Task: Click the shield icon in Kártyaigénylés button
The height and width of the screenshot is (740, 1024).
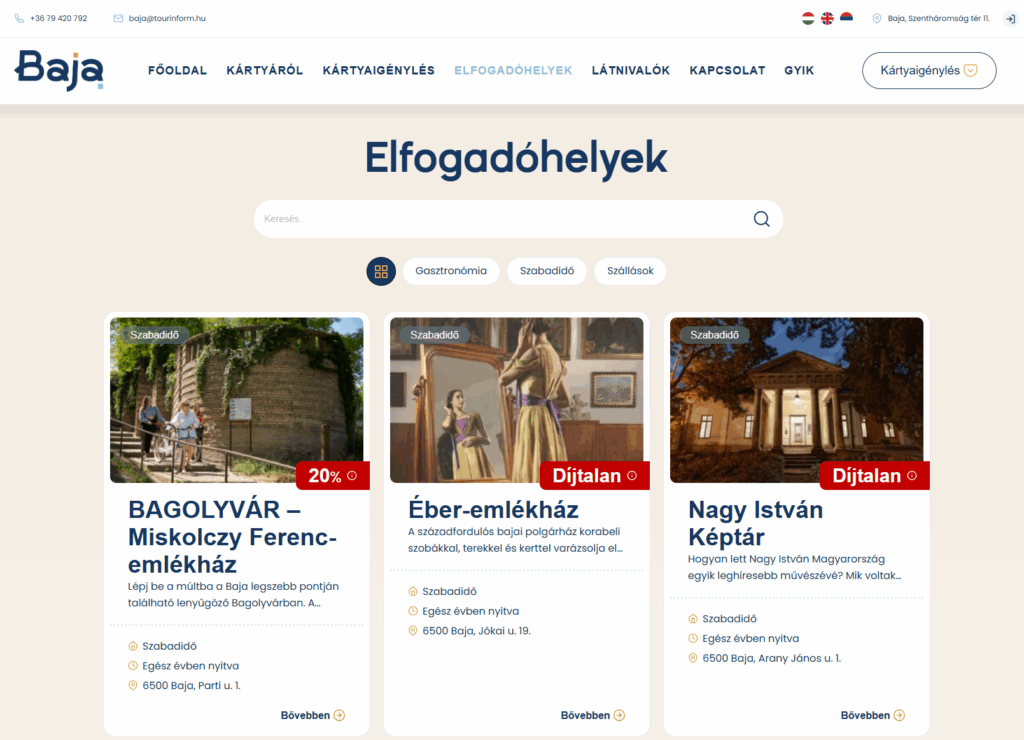Action: point(970,71)
